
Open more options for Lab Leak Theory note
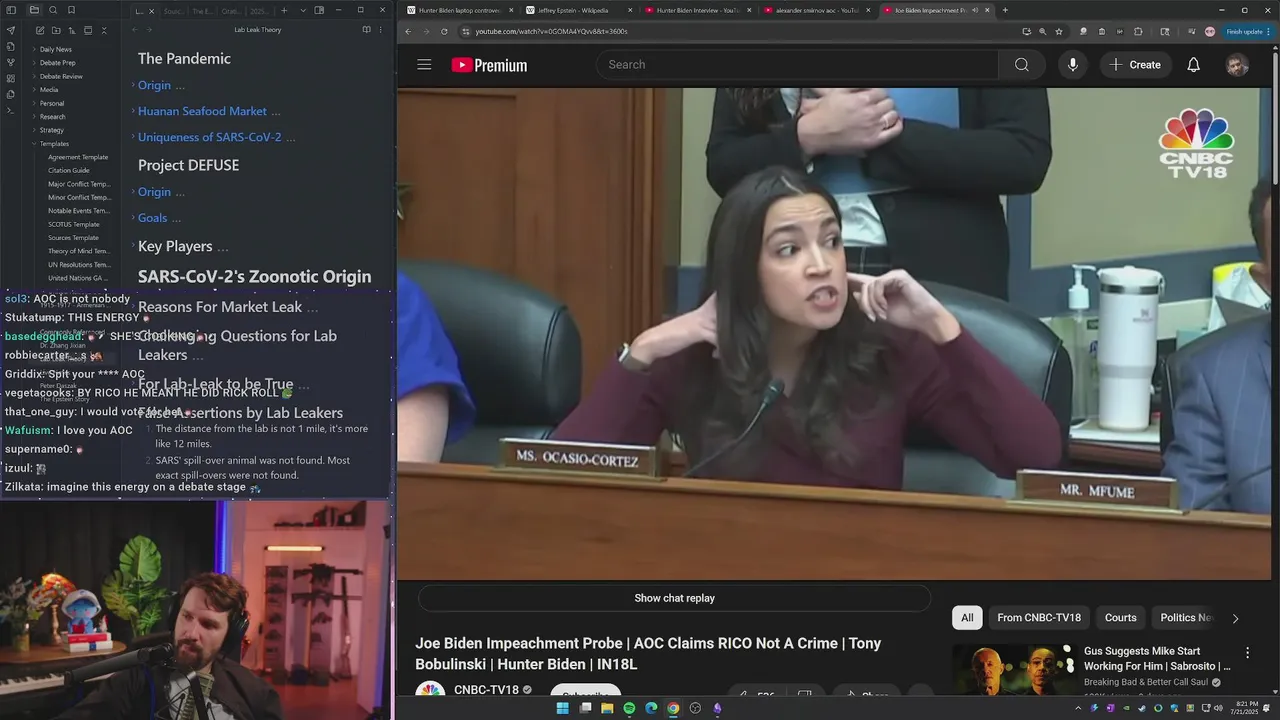coord(381,30)
